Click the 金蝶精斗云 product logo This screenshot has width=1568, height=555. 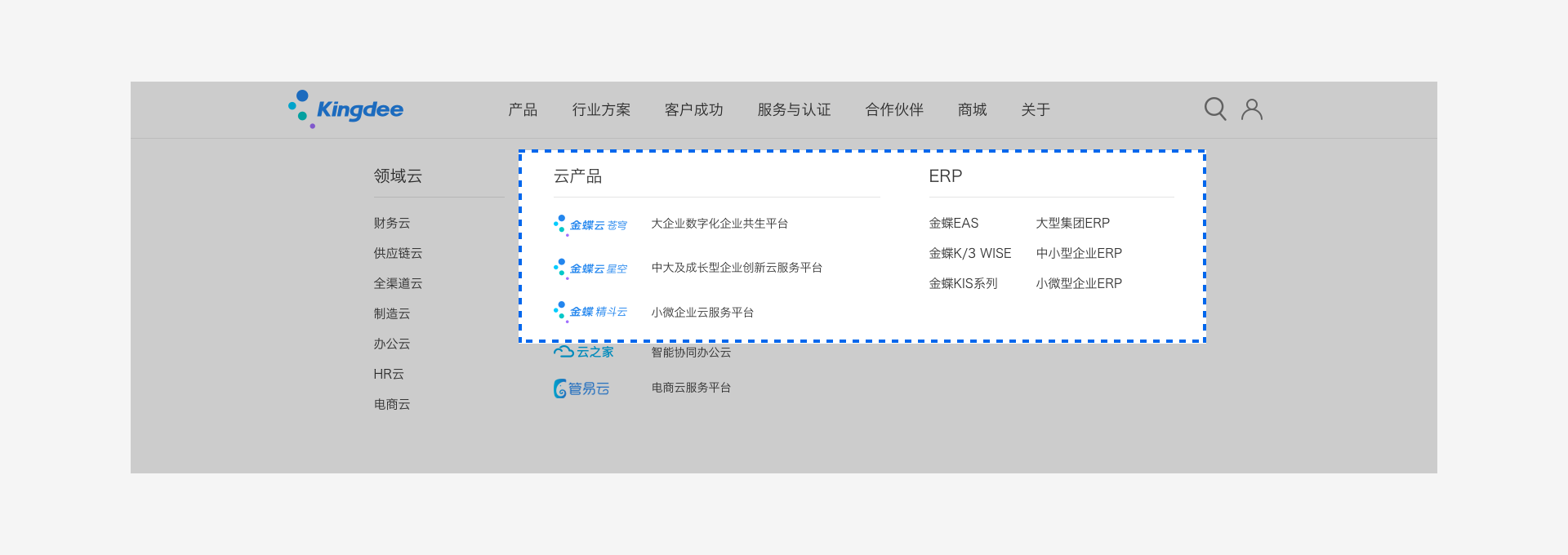pos(590,312)
